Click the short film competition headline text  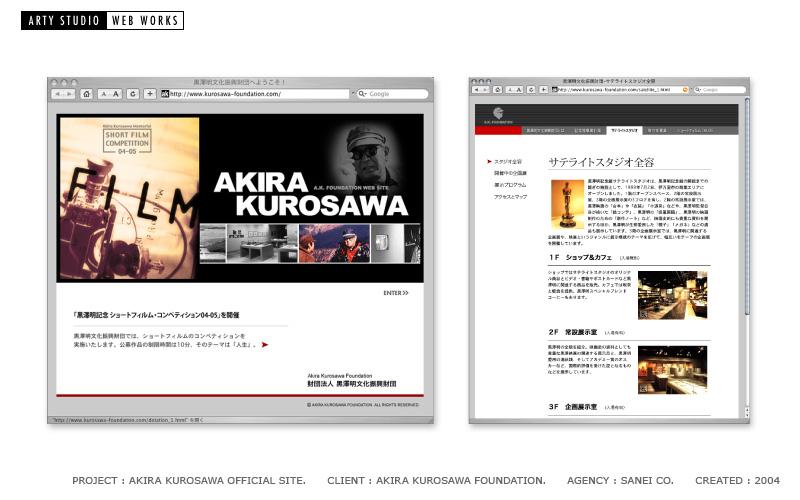(156, 315)
